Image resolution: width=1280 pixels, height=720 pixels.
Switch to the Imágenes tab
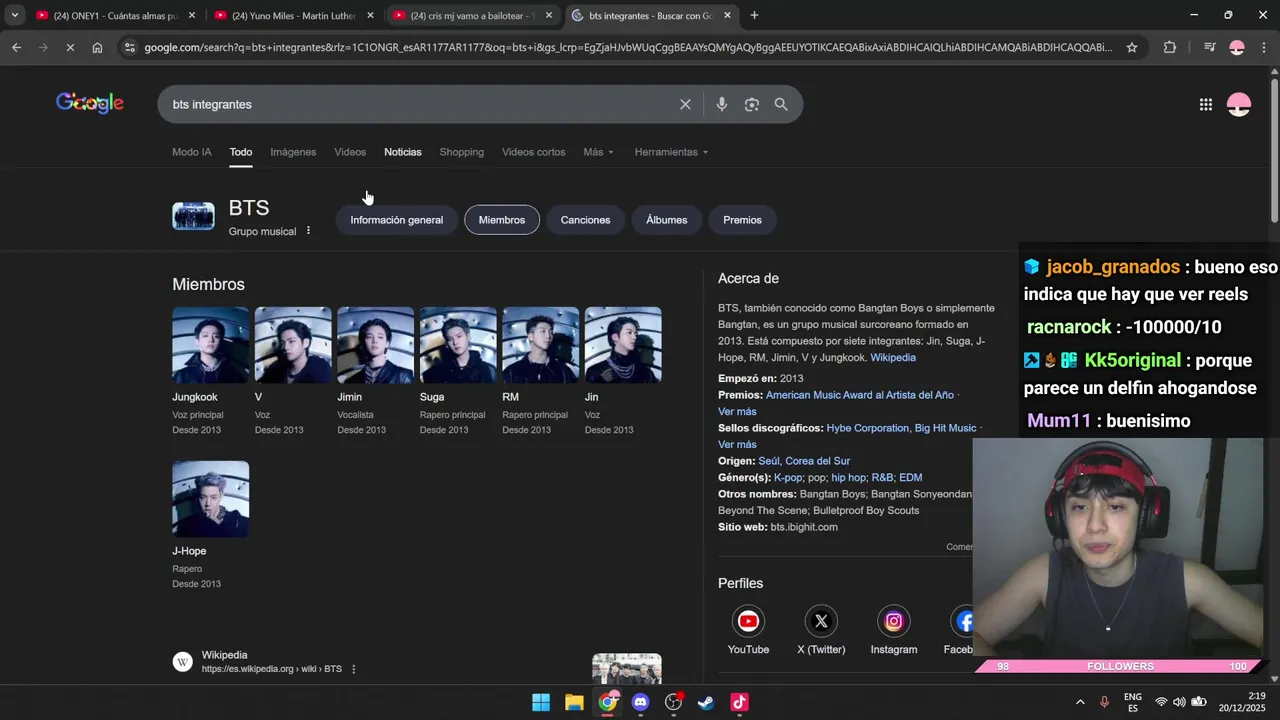click(293, 152)
